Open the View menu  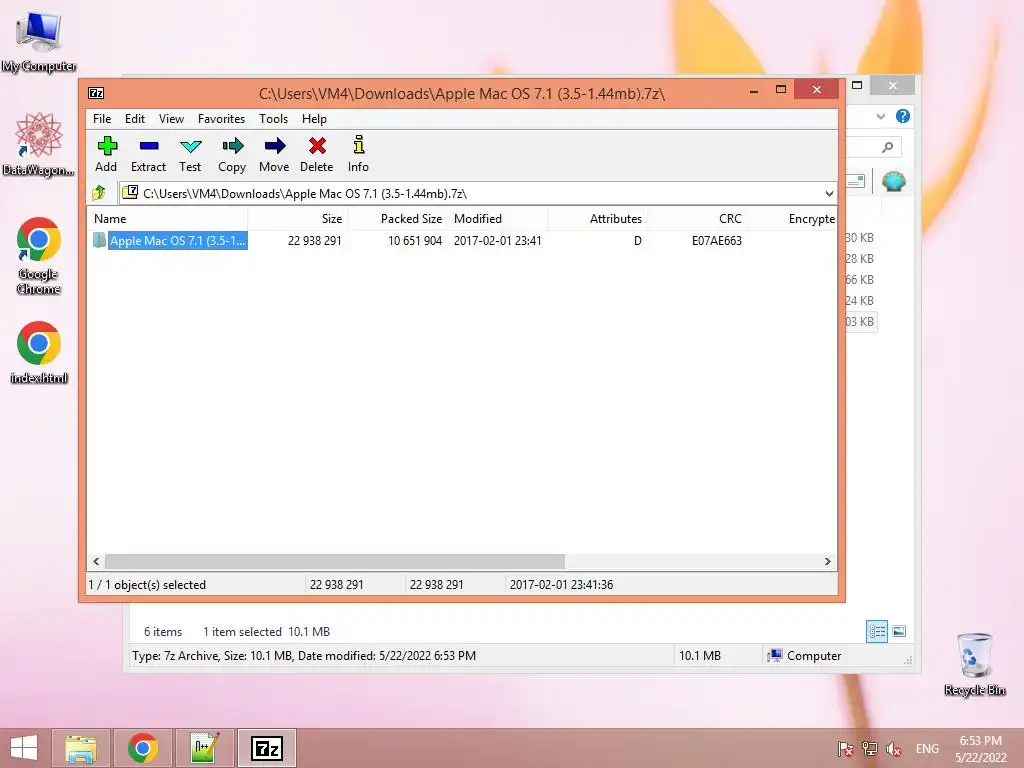tap(171, 119)
